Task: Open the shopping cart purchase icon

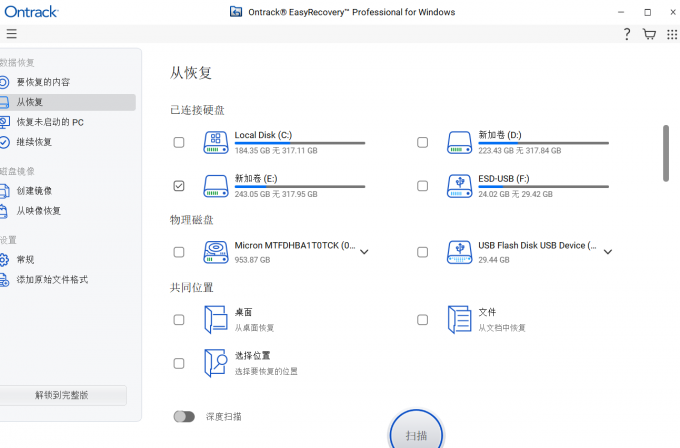Action: pyautogui.click(x=649, y=34)
